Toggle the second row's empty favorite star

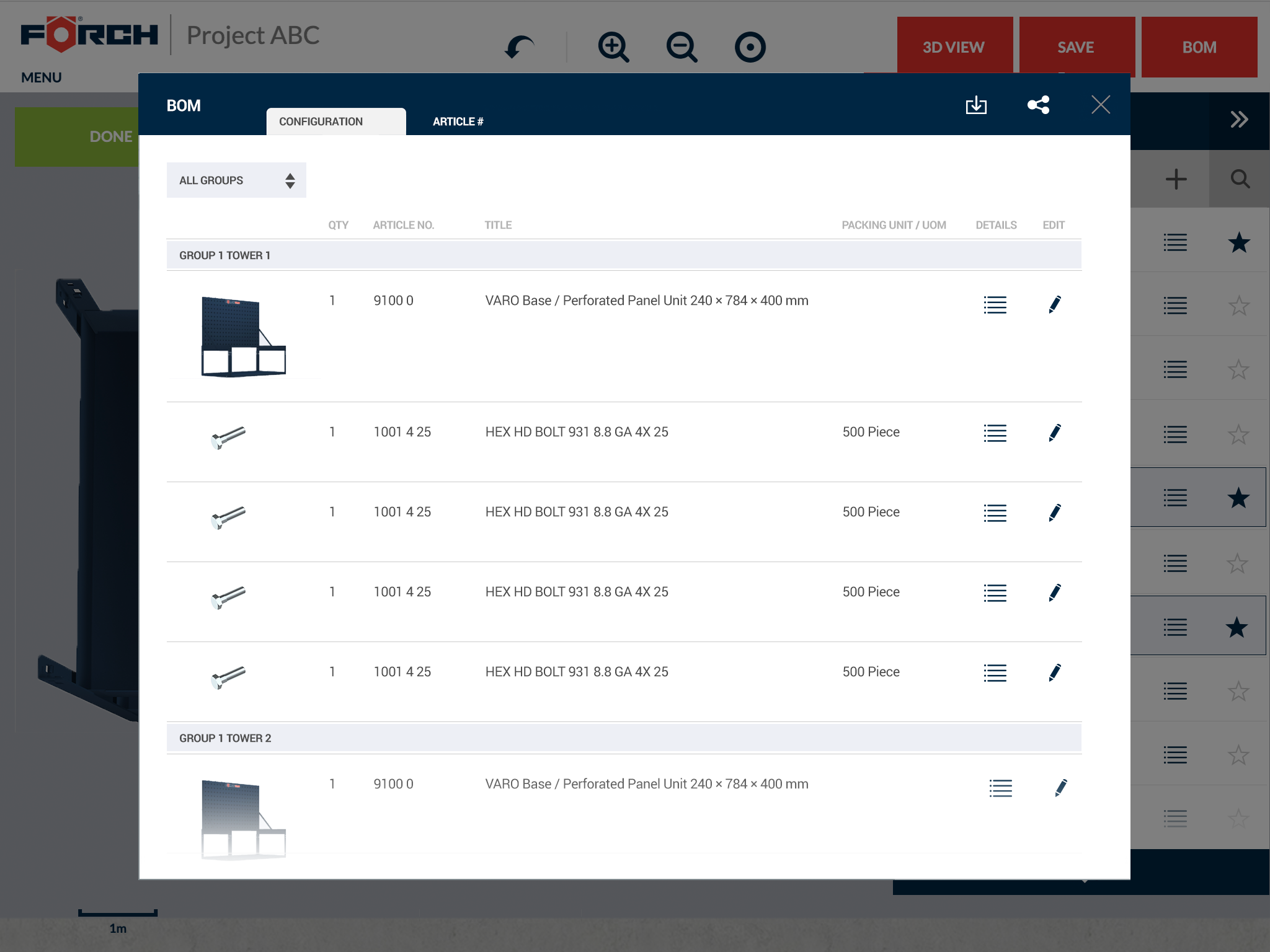(x=1238, y=306)
